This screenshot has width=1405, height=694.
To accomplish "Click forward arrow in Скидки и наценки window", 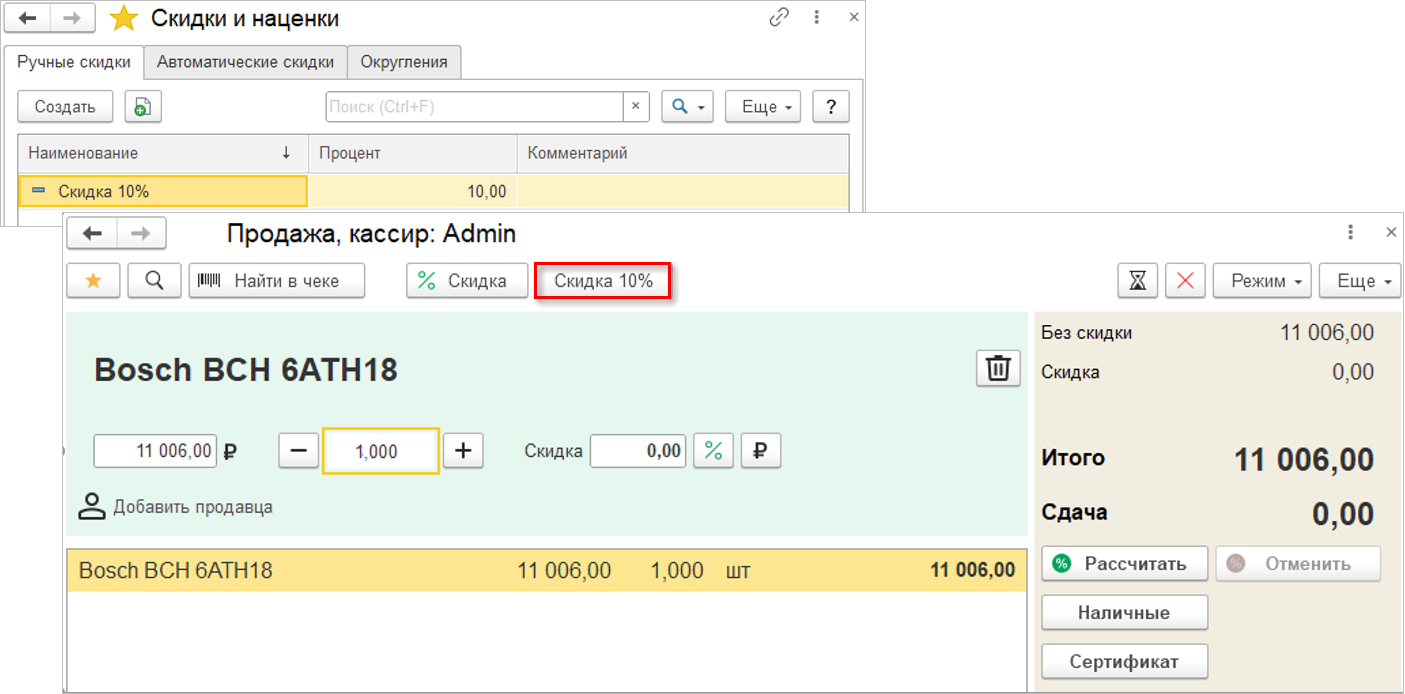I will (72, 18).
